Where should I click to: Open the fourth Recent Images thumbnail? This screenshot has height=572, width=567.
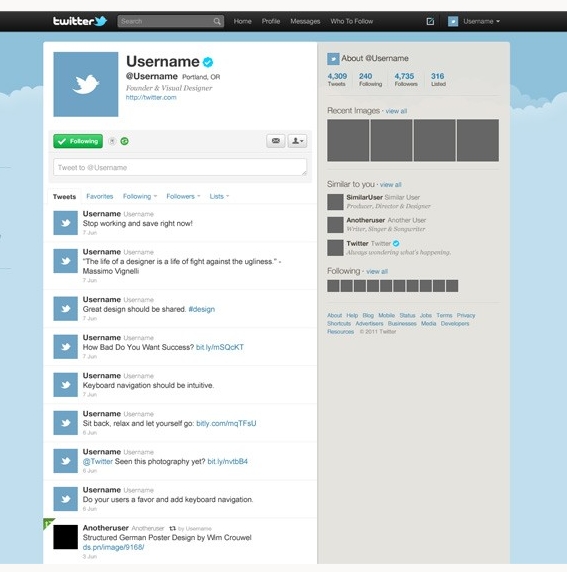point(478,140)
